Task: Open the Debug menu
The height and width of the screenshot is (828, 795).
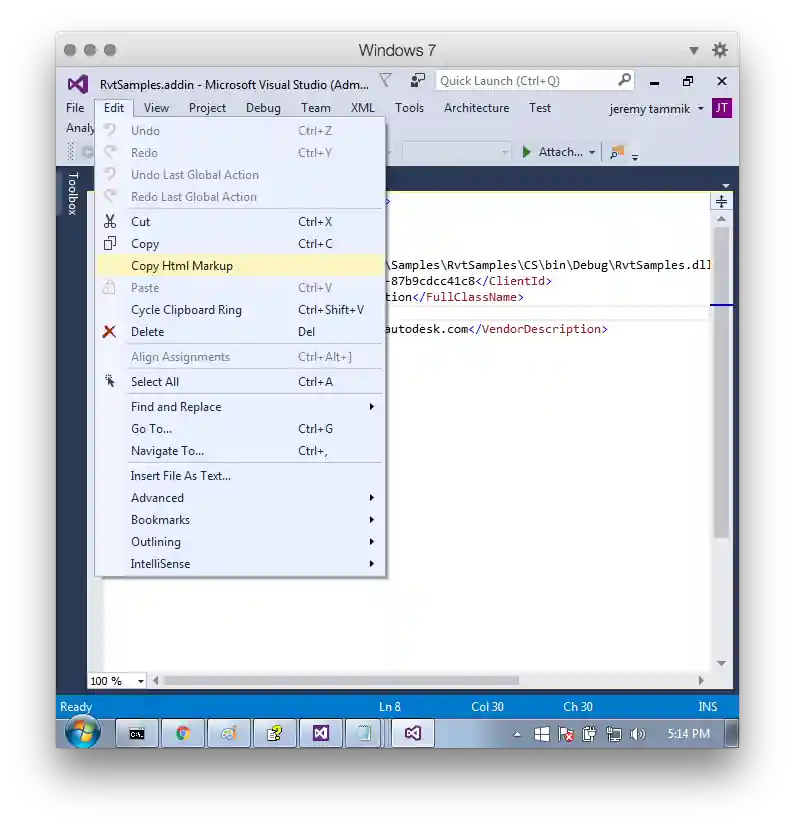Action: (x=263, y=108)
